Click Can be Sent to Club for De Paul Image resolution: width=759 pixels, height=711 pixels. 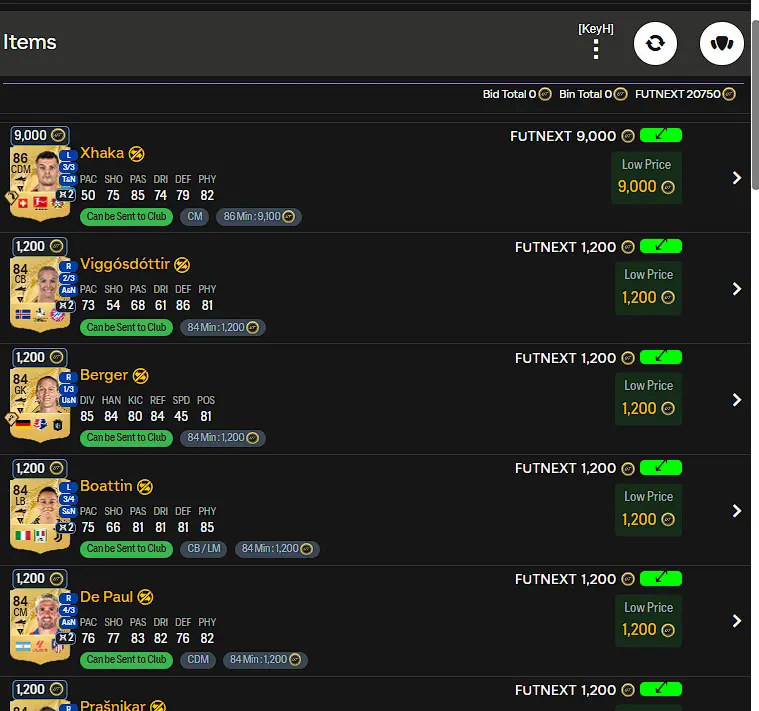pos(126,660)
